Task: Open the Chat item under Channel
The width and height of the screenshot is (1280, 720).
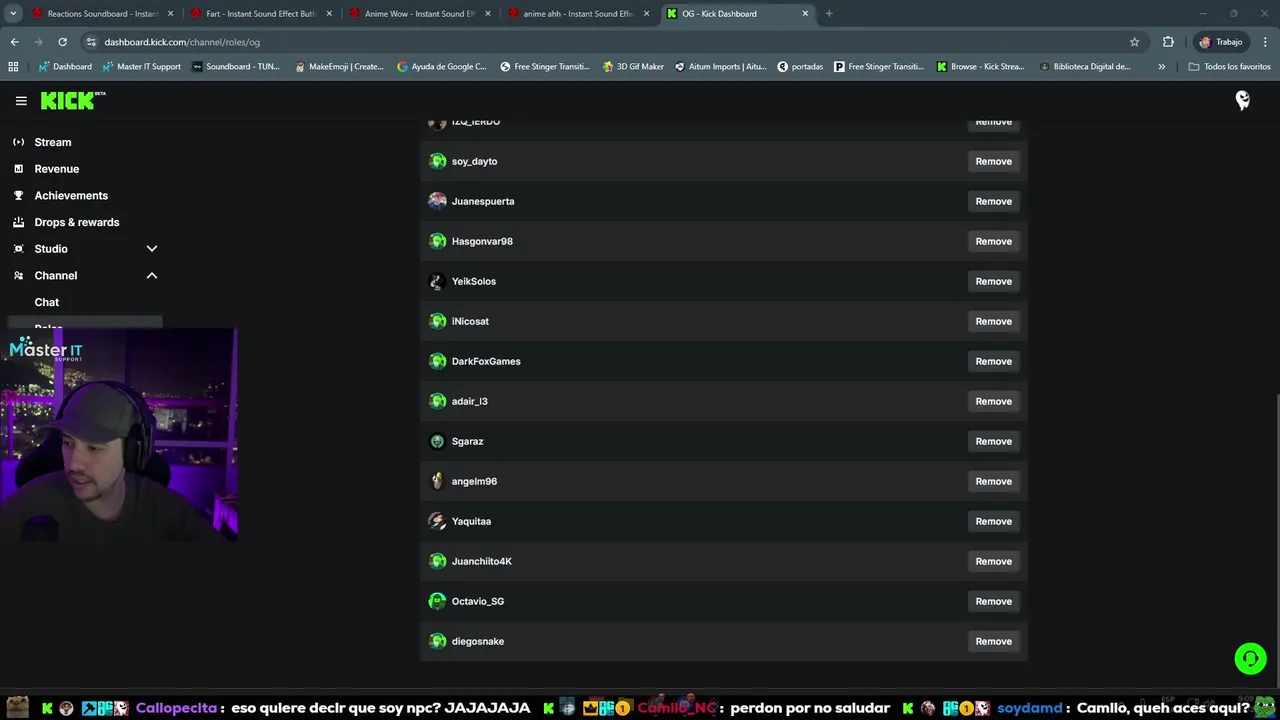Action: 47,302
